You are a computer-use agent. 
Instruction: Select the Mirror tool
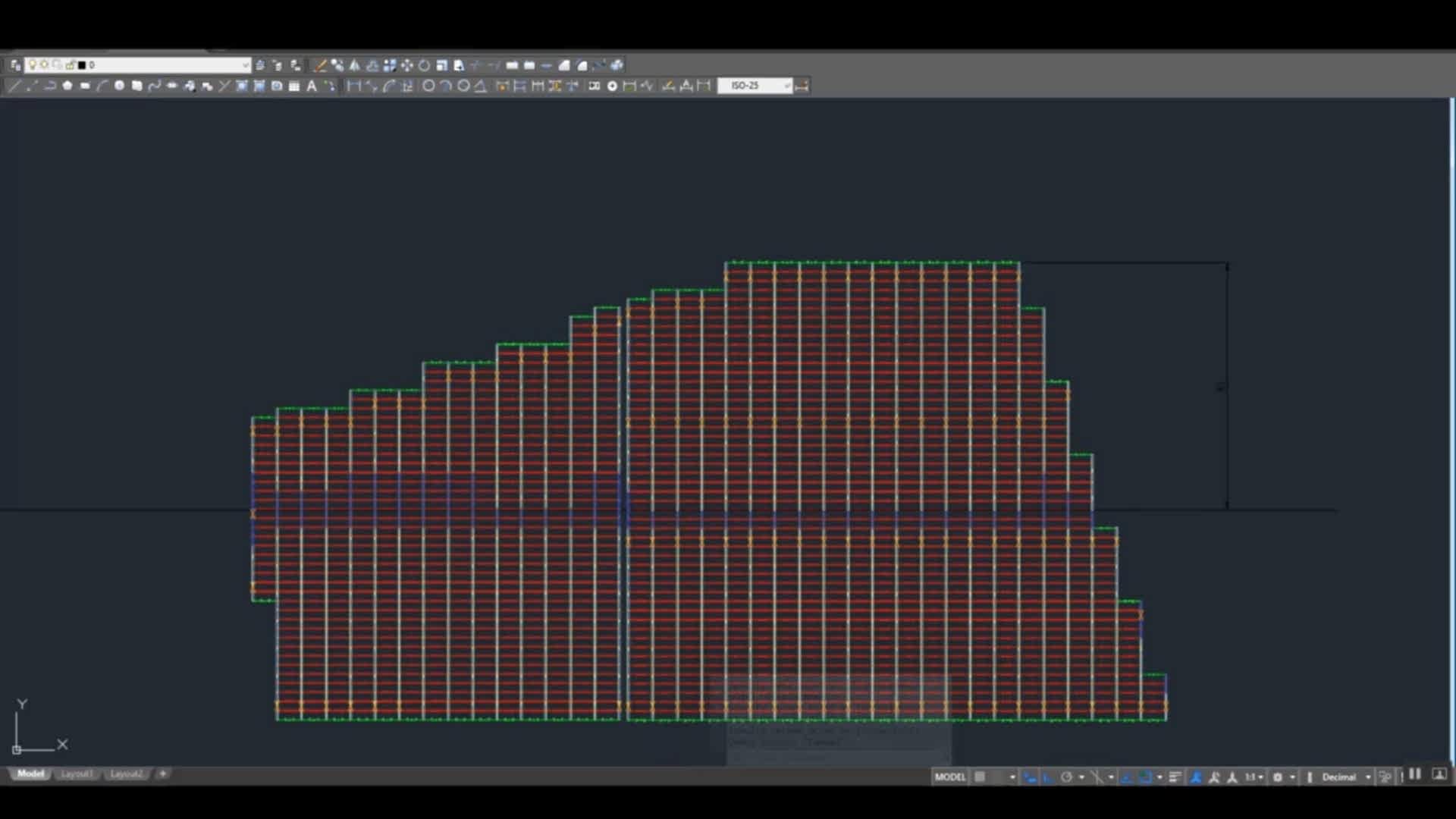pos(354,65)
